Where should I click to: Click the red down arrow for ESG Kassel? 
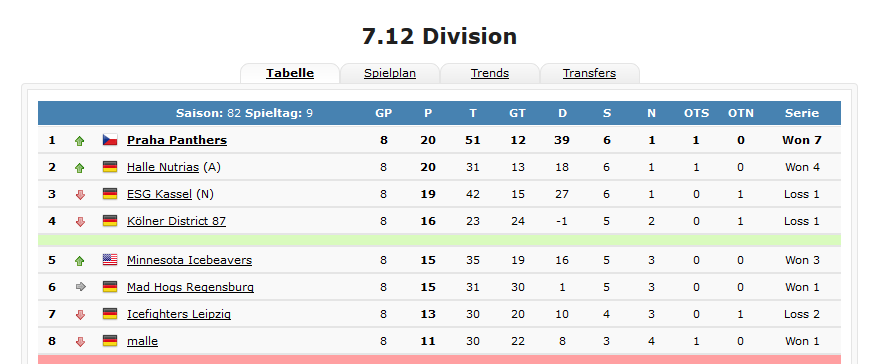[80, 195]
